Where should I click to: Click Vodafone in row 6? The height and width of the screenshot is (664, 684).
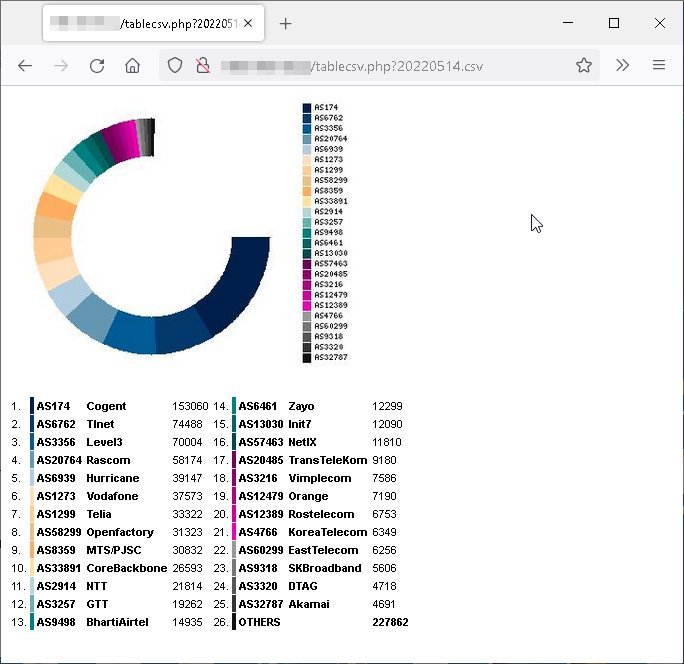point(112,496)
